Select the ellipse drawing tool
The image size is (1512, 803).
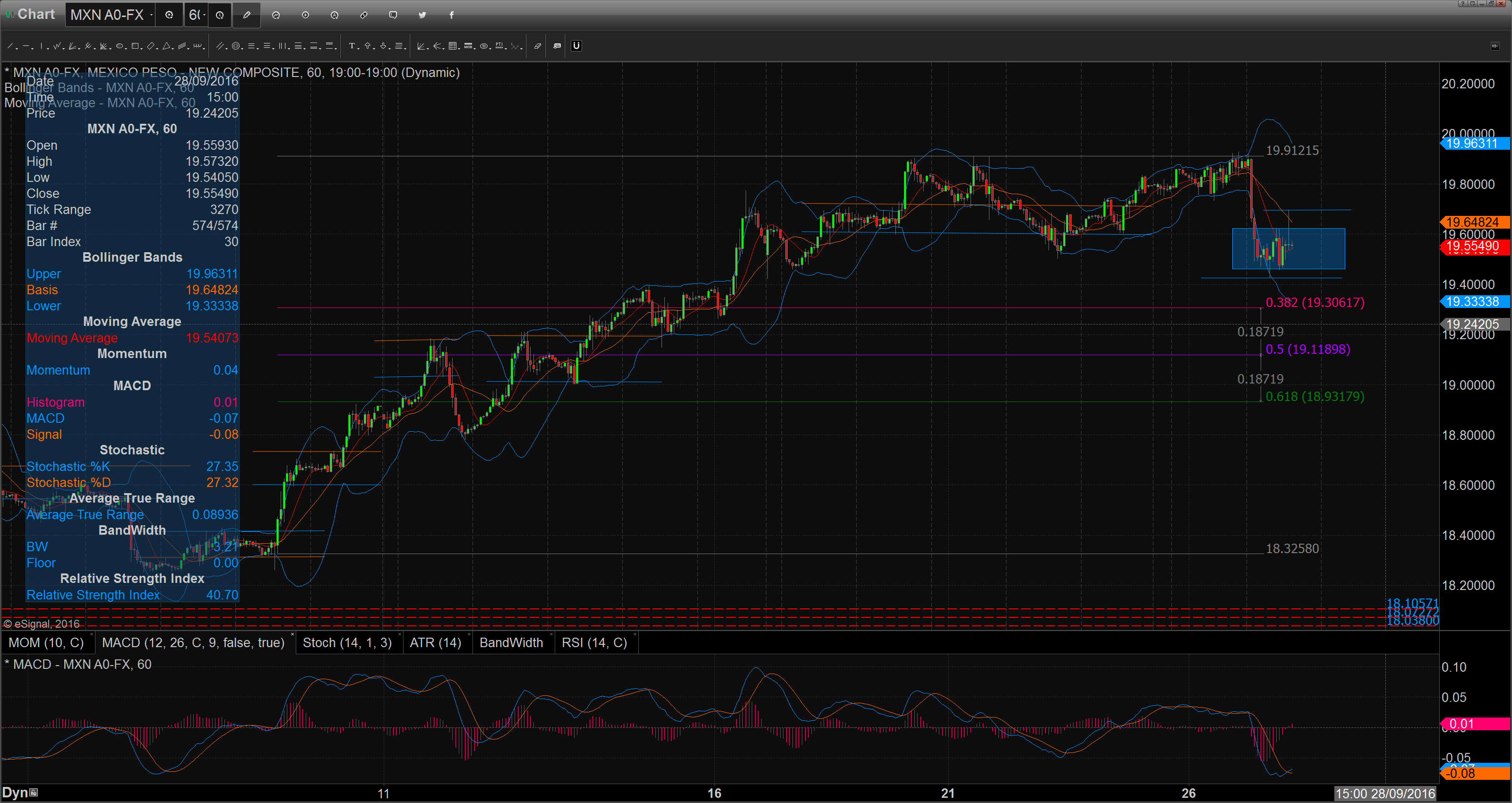[119, 46]
